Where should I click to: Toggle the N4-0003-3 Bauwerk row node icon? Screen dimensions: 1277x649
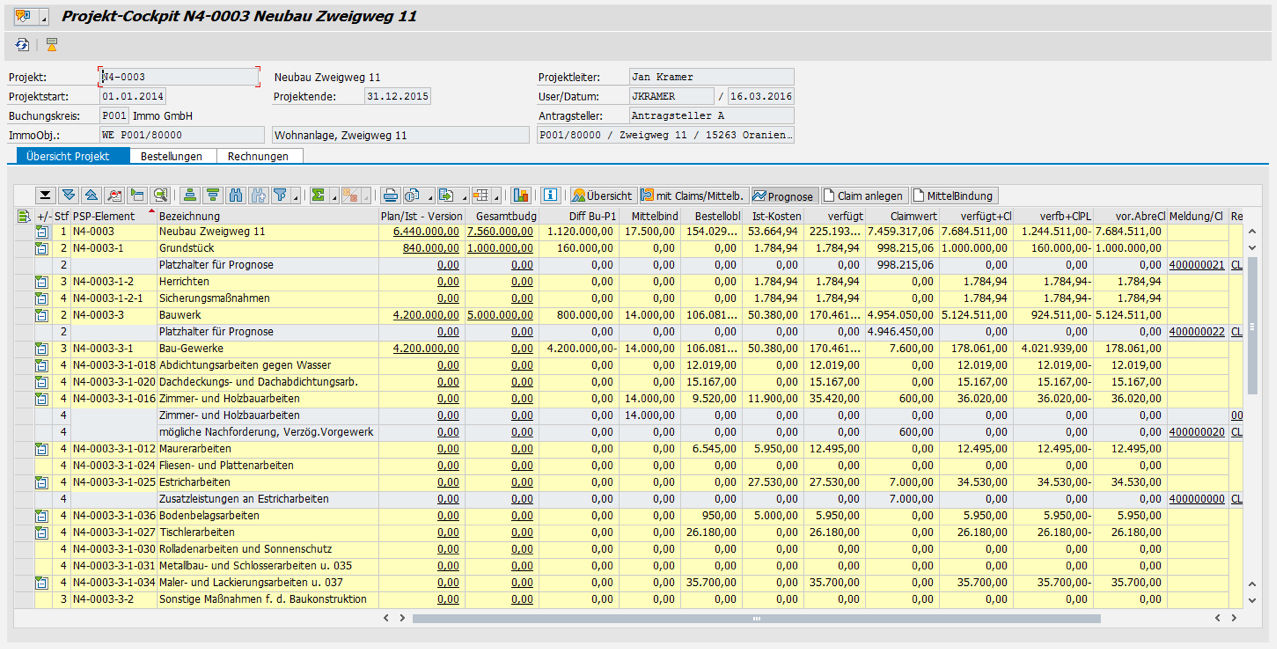click(x=42, y=315)
